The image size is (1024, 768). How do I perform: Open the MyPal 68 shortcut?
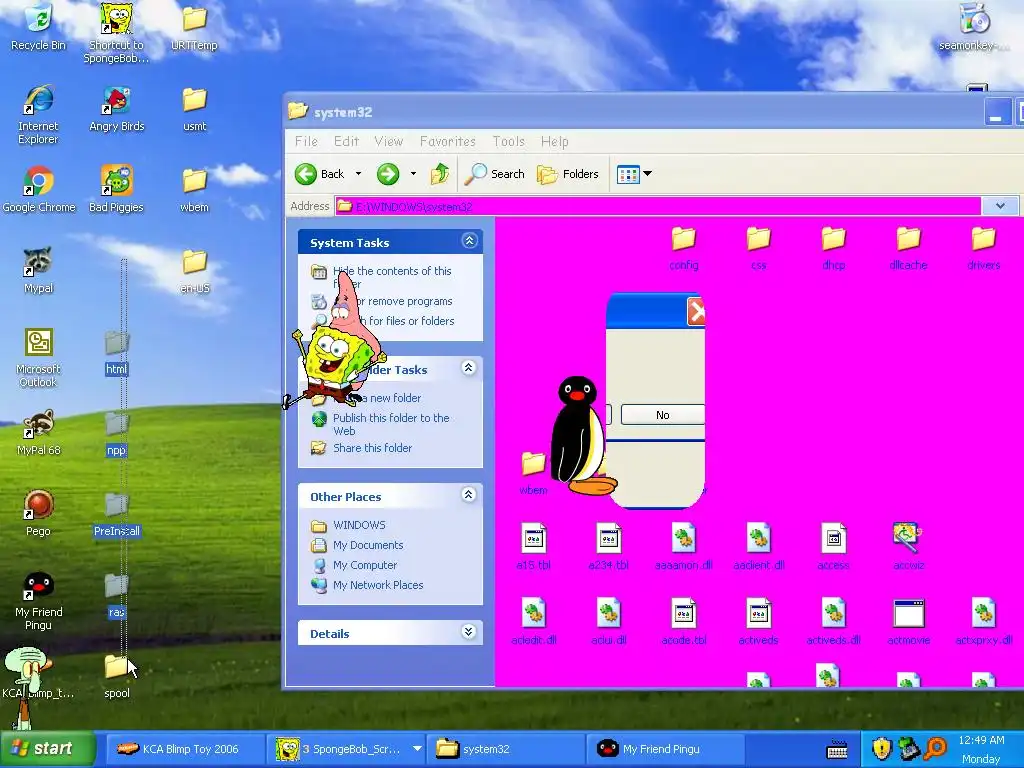39,432
